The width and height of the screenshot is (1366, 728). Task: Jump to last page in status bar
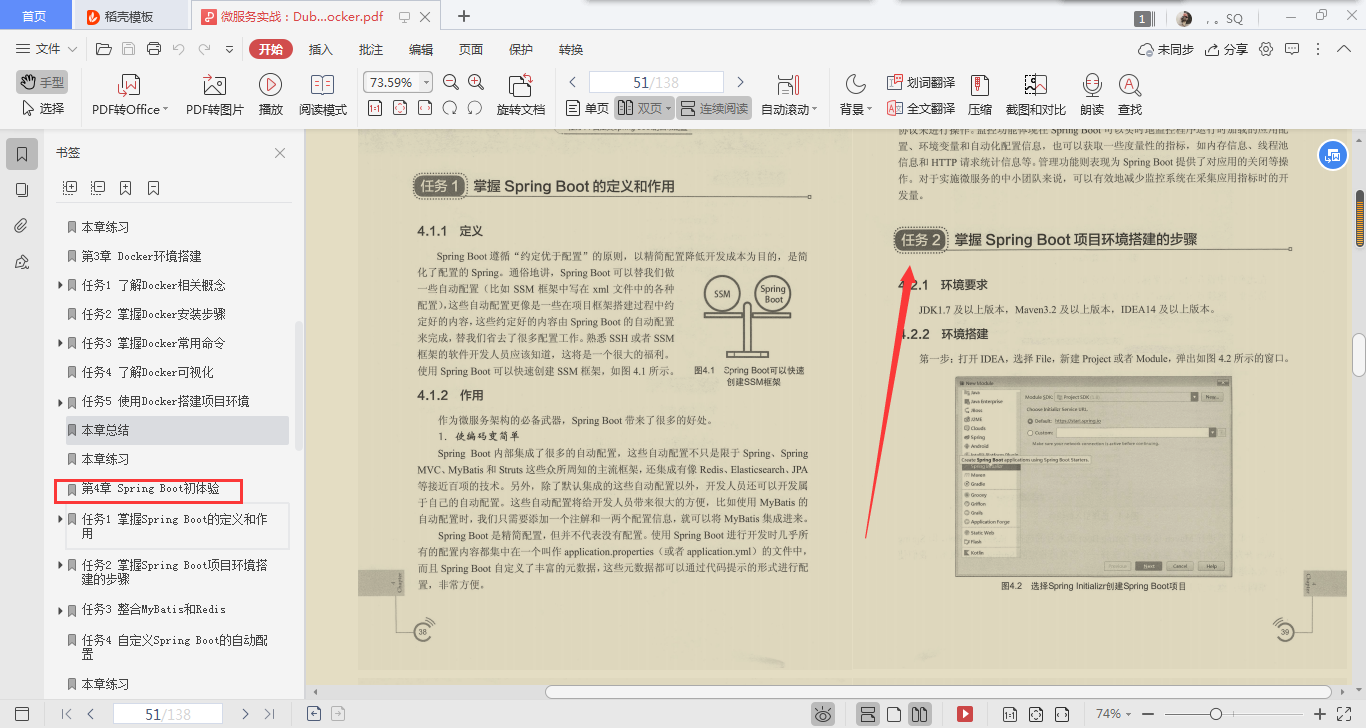point(269,714)
